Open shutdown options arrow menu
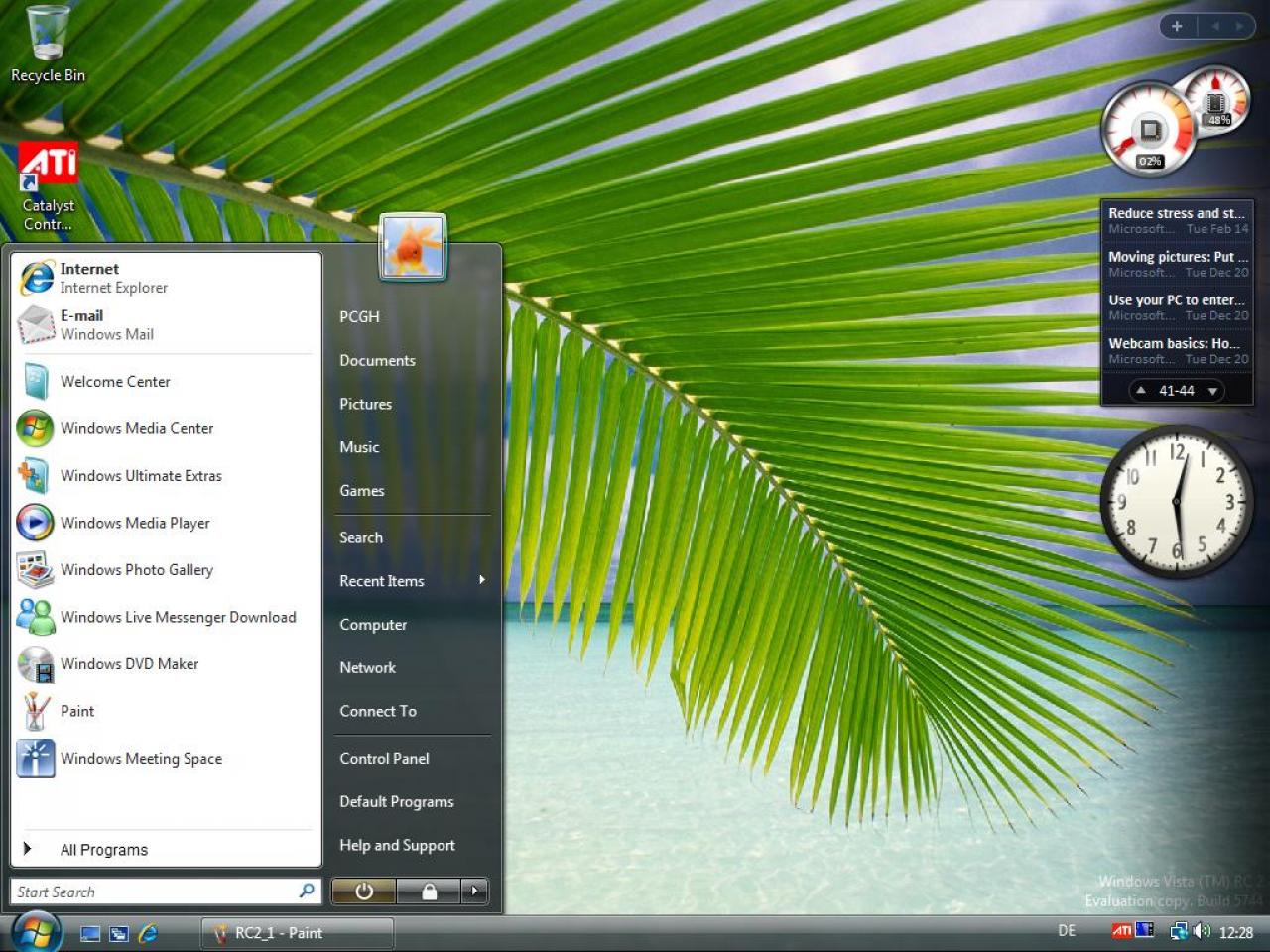 click(475, 891)
